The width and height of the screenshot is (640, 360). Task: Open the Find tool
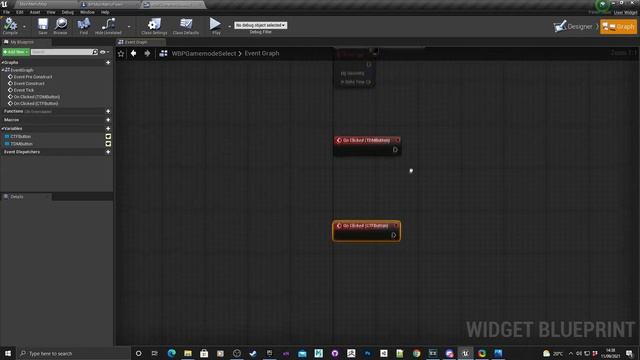click(84, 26)
